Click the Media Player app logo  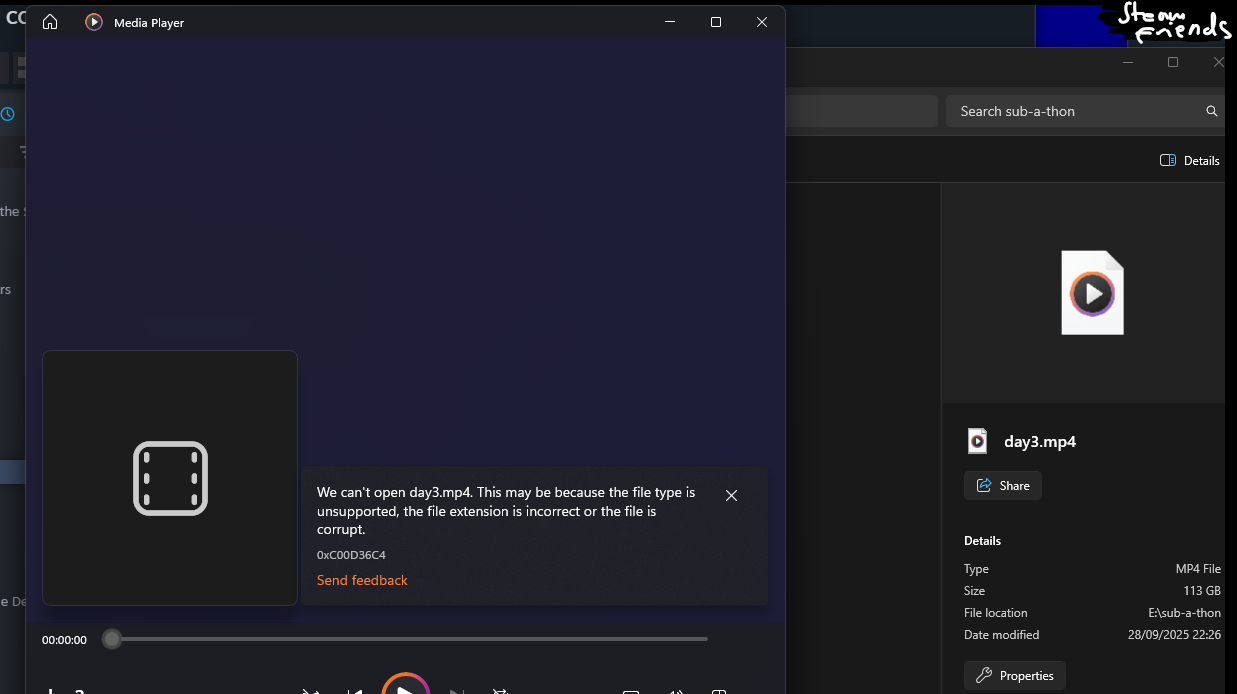tap(94, 22)
